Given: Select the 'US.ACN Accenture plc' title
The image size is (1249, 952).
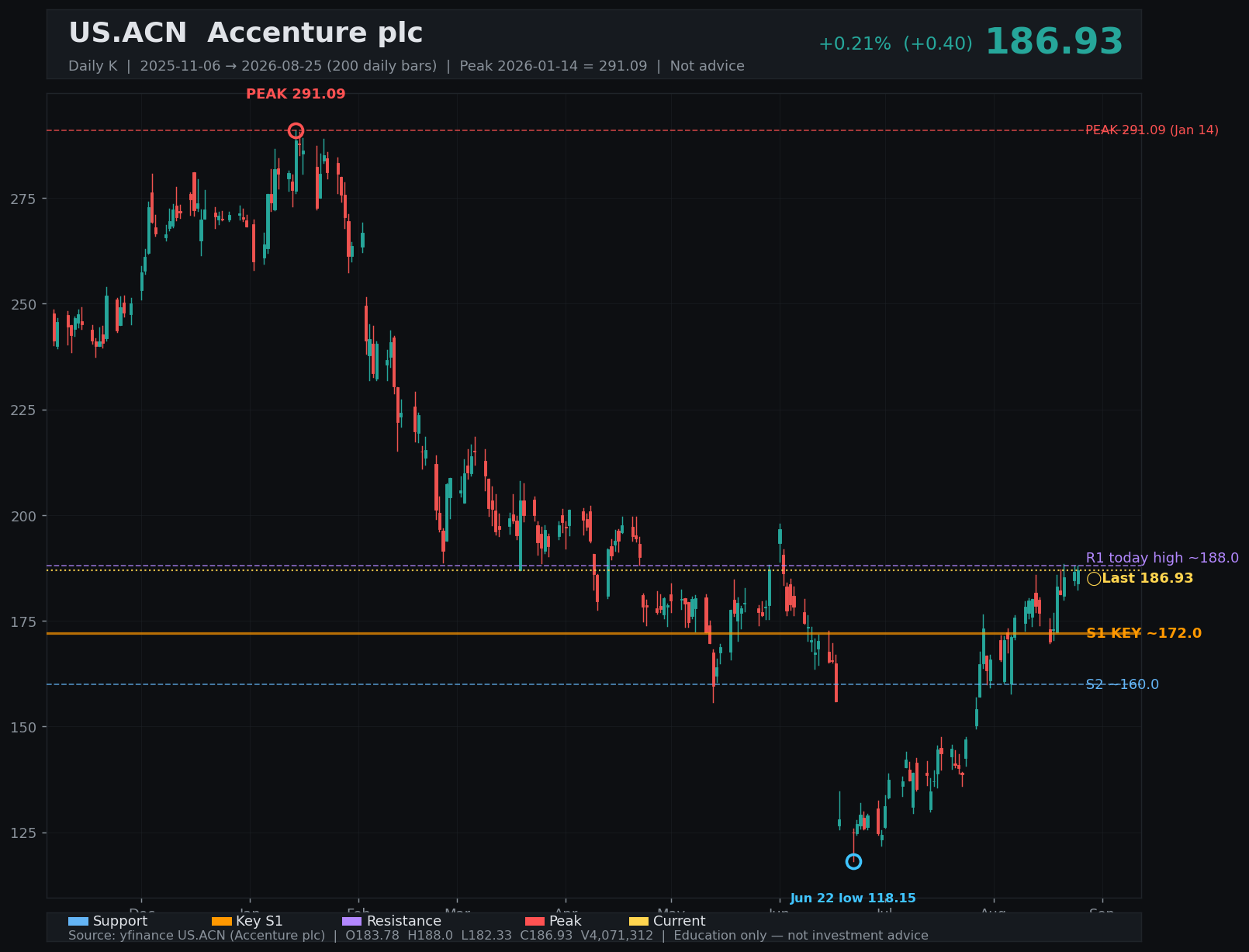Looking at the screenshot, I should coord(246,33).
